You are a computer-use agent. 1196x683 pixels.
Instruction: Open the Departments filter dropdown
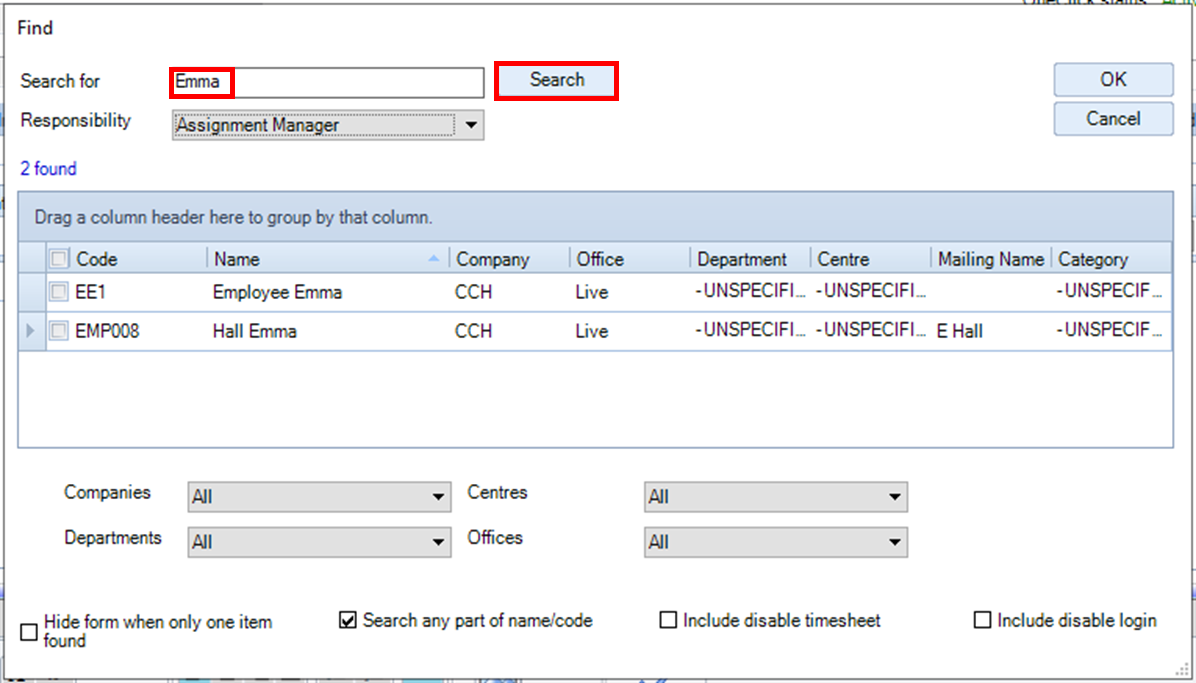pyautogui.click(x=319, y=542)
